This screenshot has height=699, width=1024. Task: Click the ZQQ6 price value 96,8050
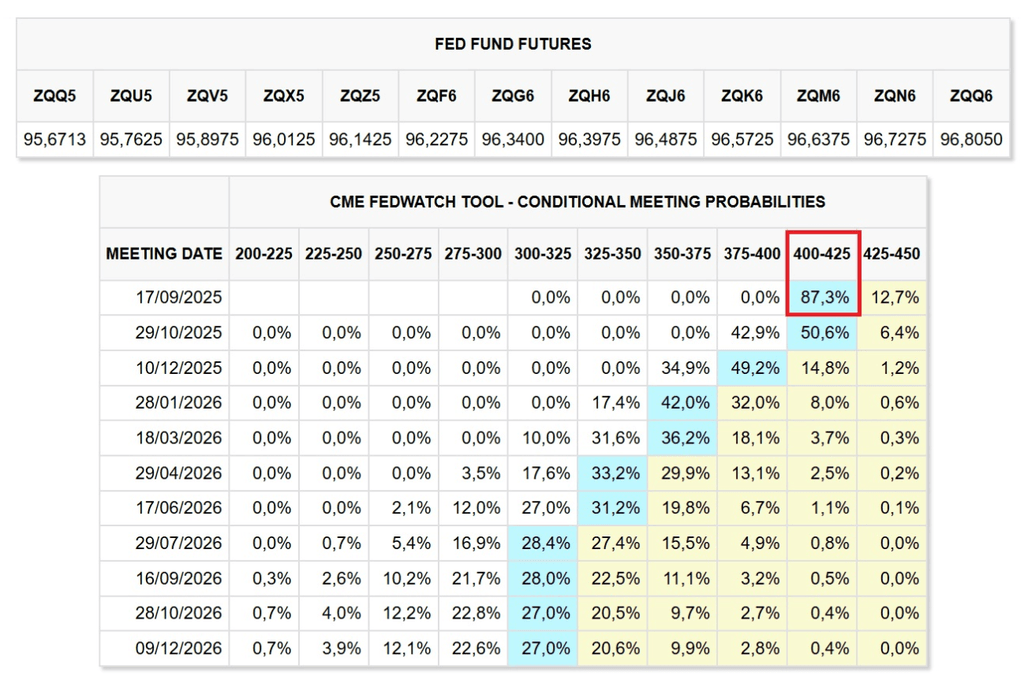pyautogui.click(x=971, y=139)
